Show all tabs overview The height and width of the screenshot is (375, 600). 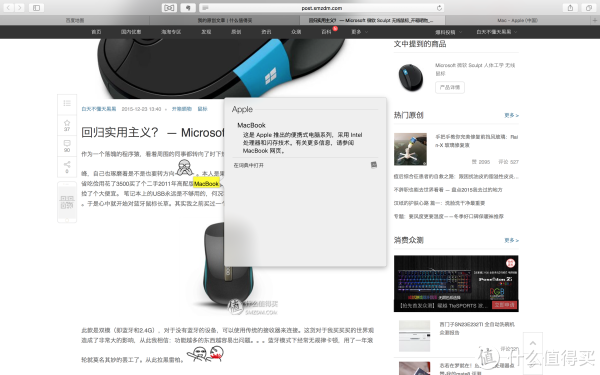pos(588,8)
